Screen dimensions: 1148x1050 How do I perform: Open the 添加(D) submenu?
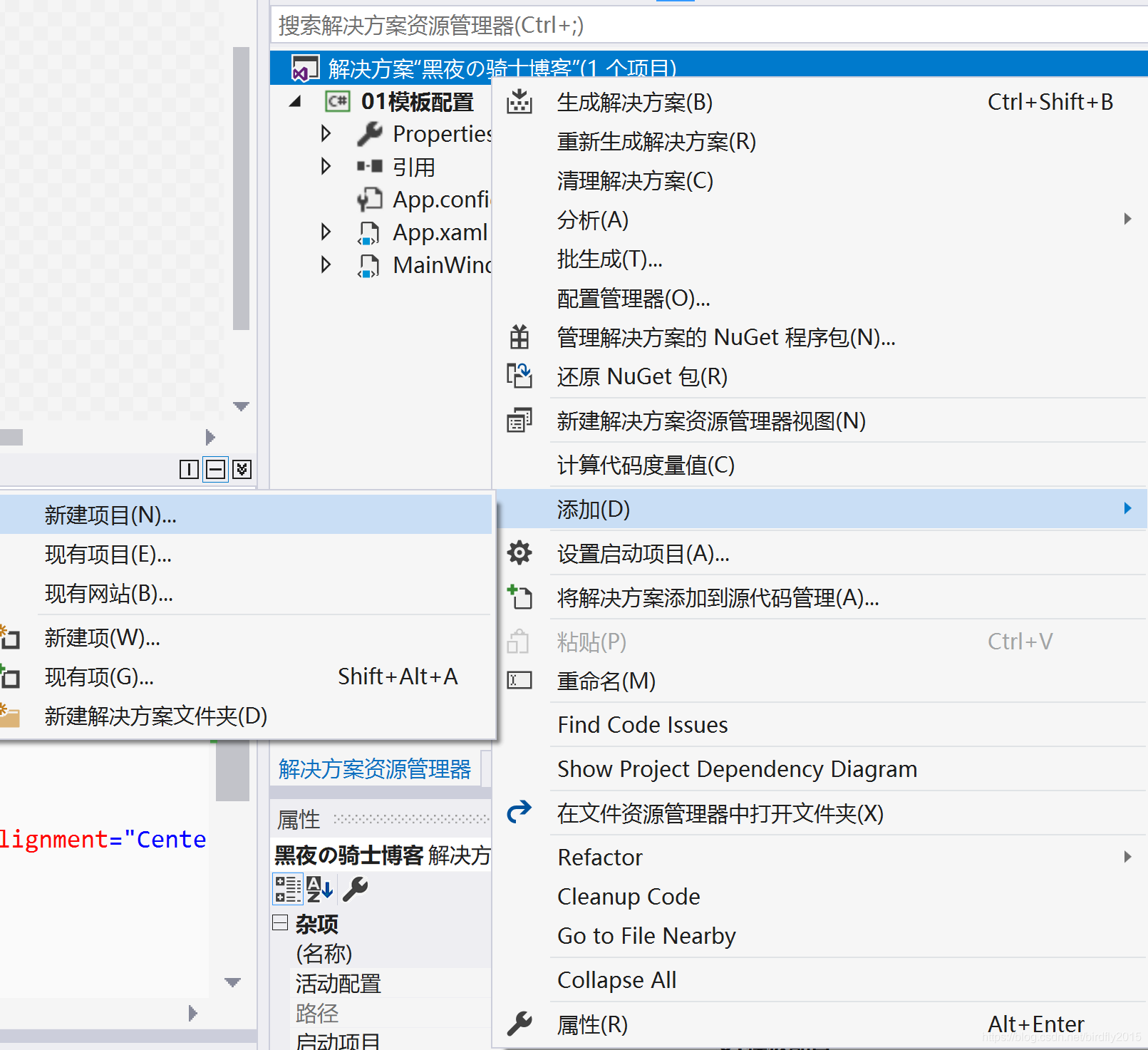coord(819,509)
